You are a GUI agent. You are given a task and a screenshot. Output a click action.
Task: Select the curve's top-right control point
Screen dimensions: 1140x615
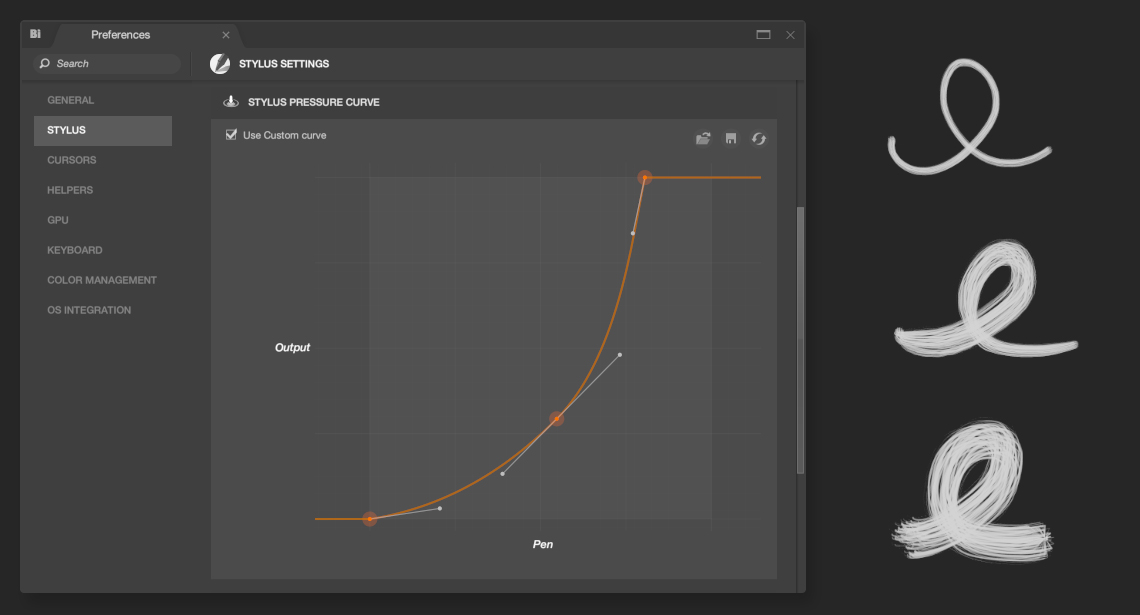pyautogui.click(x=645, y=177)
